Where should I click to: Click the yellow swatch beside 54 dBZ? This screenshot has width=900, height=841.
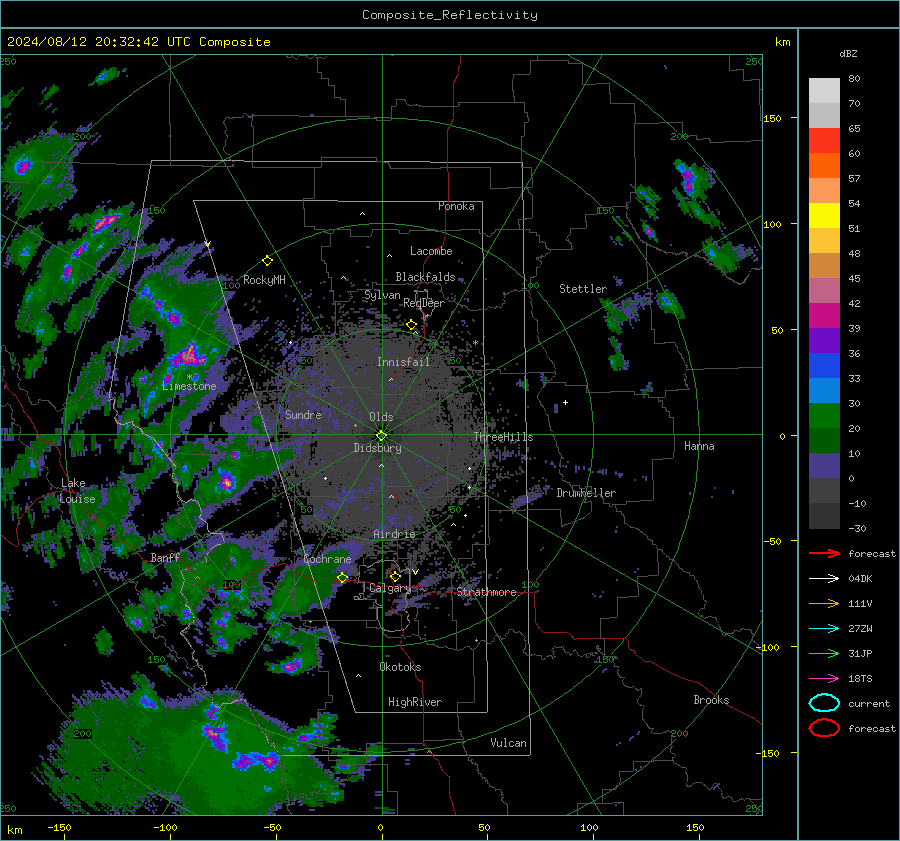tap(824, 215)
